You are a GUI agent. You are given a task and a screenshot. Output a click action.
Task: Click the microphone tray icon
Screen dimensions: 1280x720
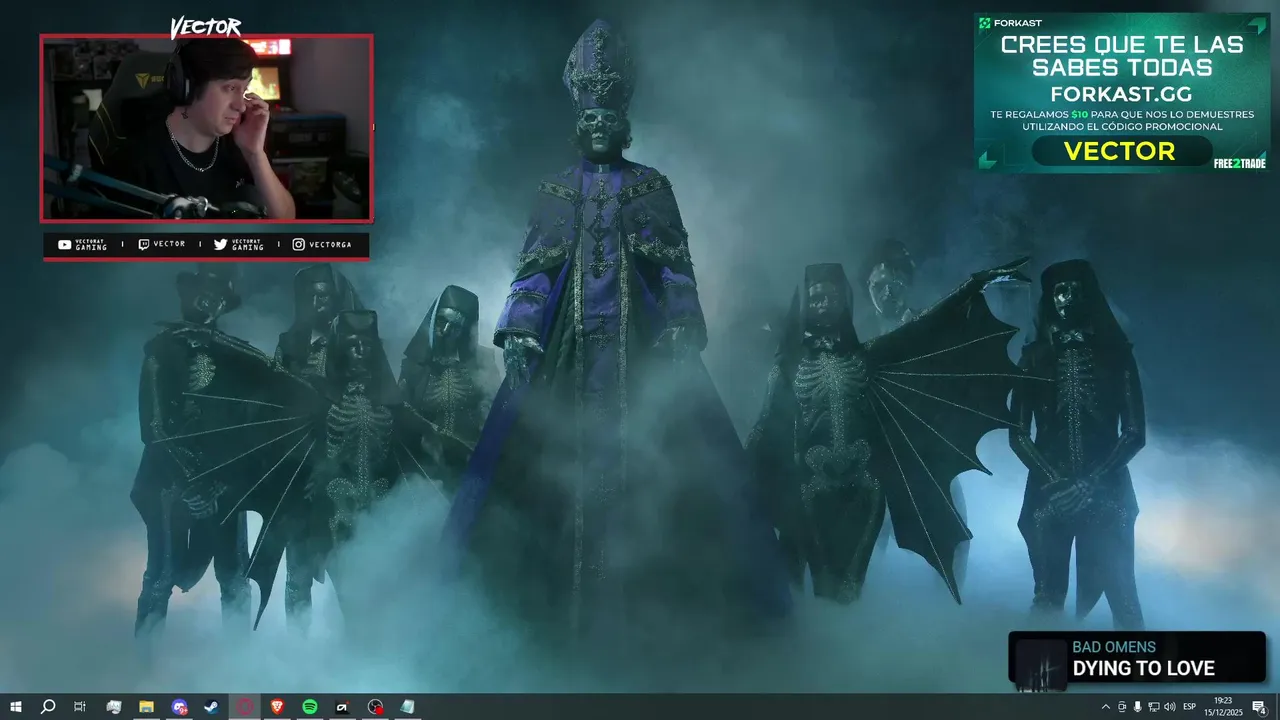[x=1137, y=707]
